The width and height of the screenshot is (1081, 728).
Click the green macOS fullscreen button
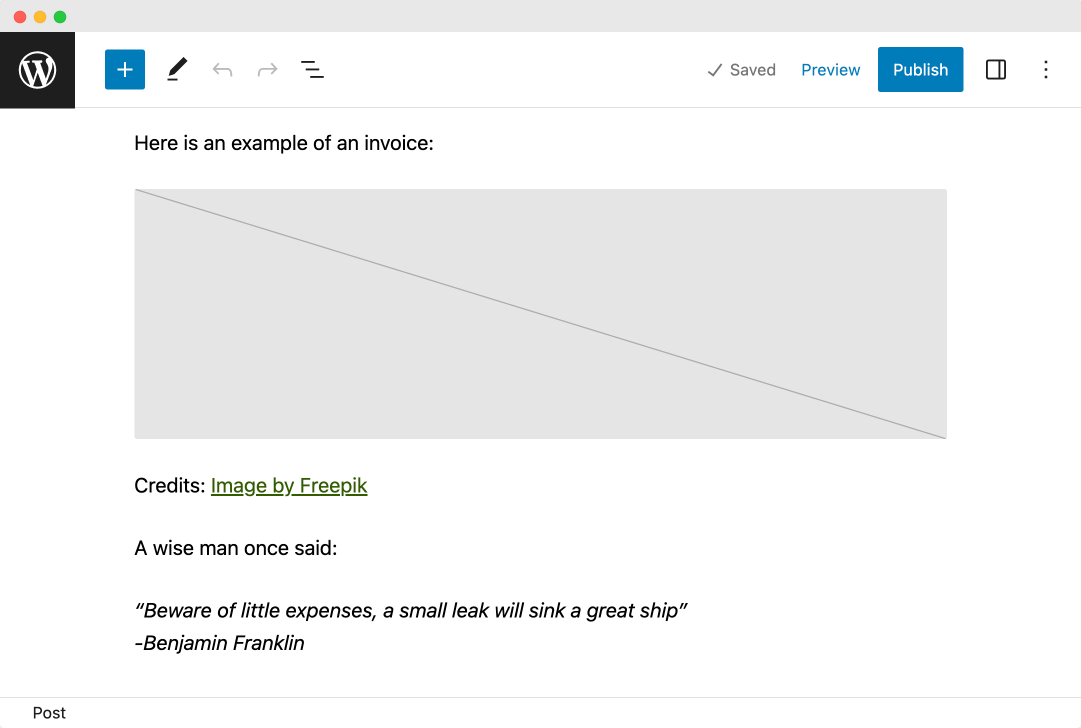click(60, 17)
